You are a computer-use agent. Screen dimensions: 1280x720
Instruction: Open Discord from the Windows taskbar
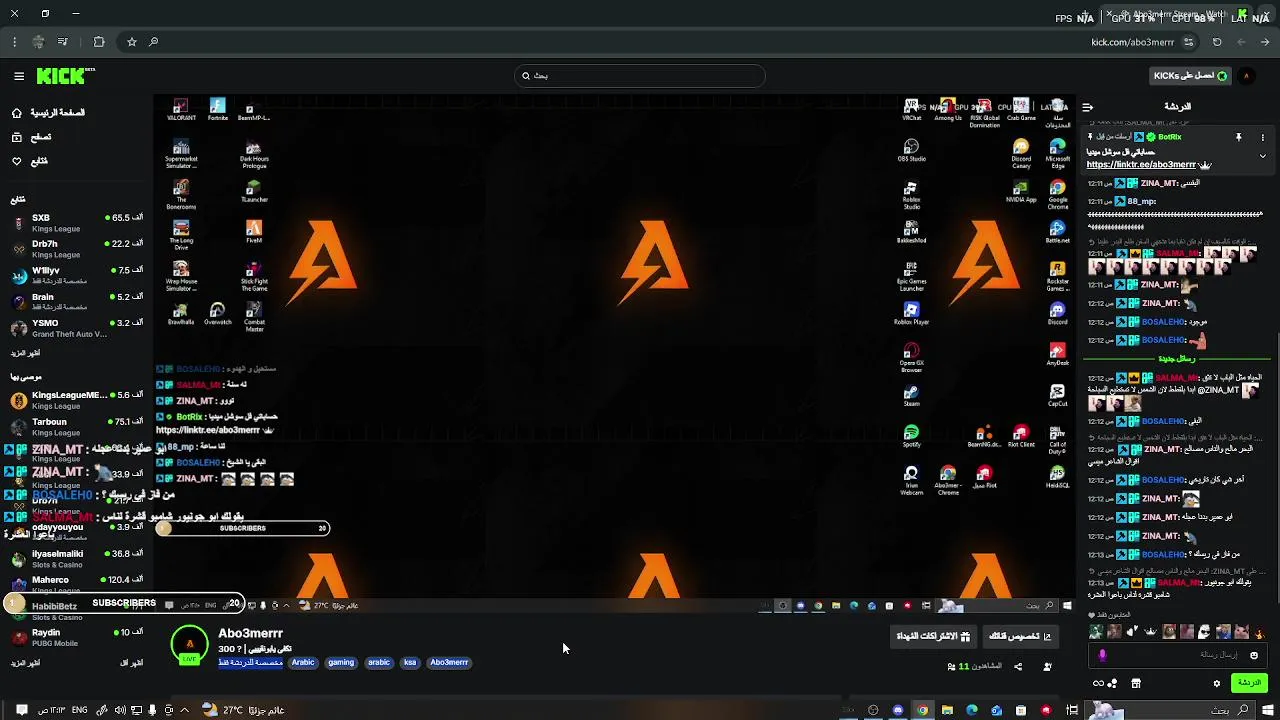(898, 710)
